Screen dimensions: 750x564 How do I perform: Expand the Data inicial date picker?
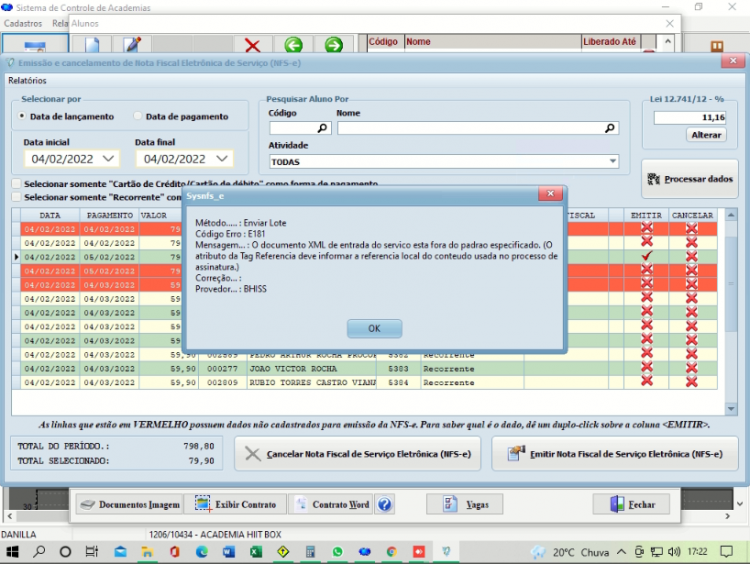[109, 159]
